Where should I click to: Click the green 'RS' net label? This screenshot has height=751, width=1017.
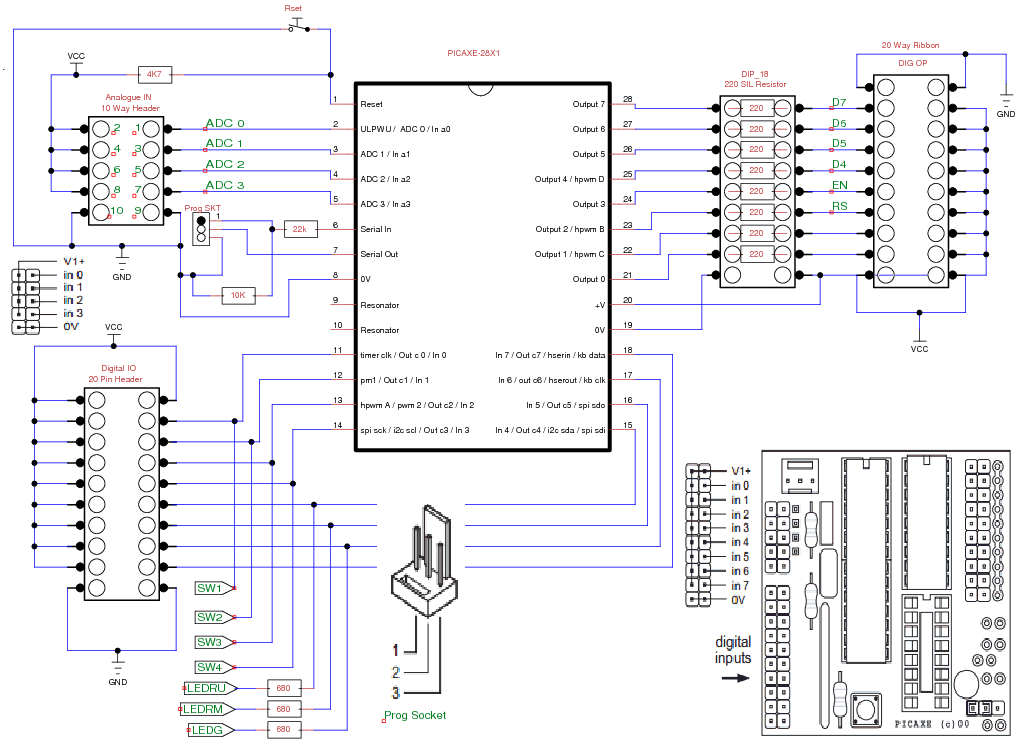pyautogui.click(x=840, y=206)
